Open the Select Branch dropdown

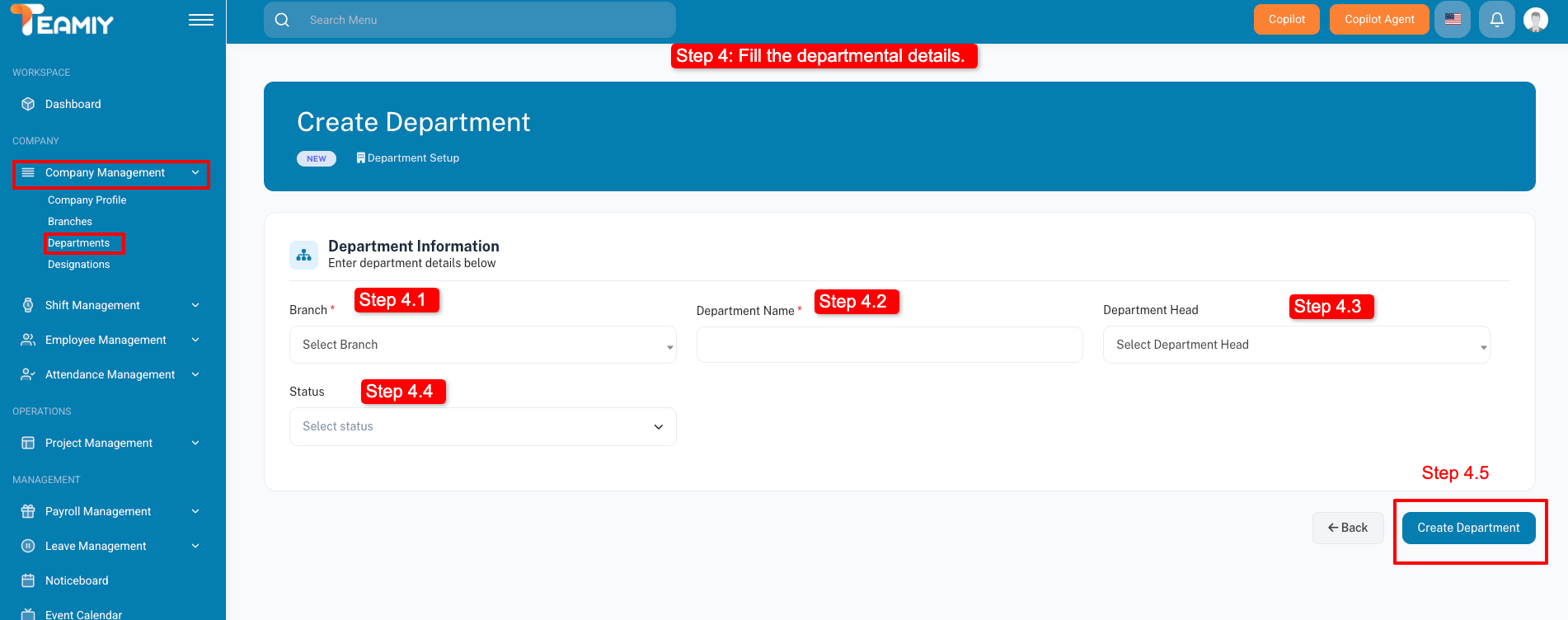[482, 345]
